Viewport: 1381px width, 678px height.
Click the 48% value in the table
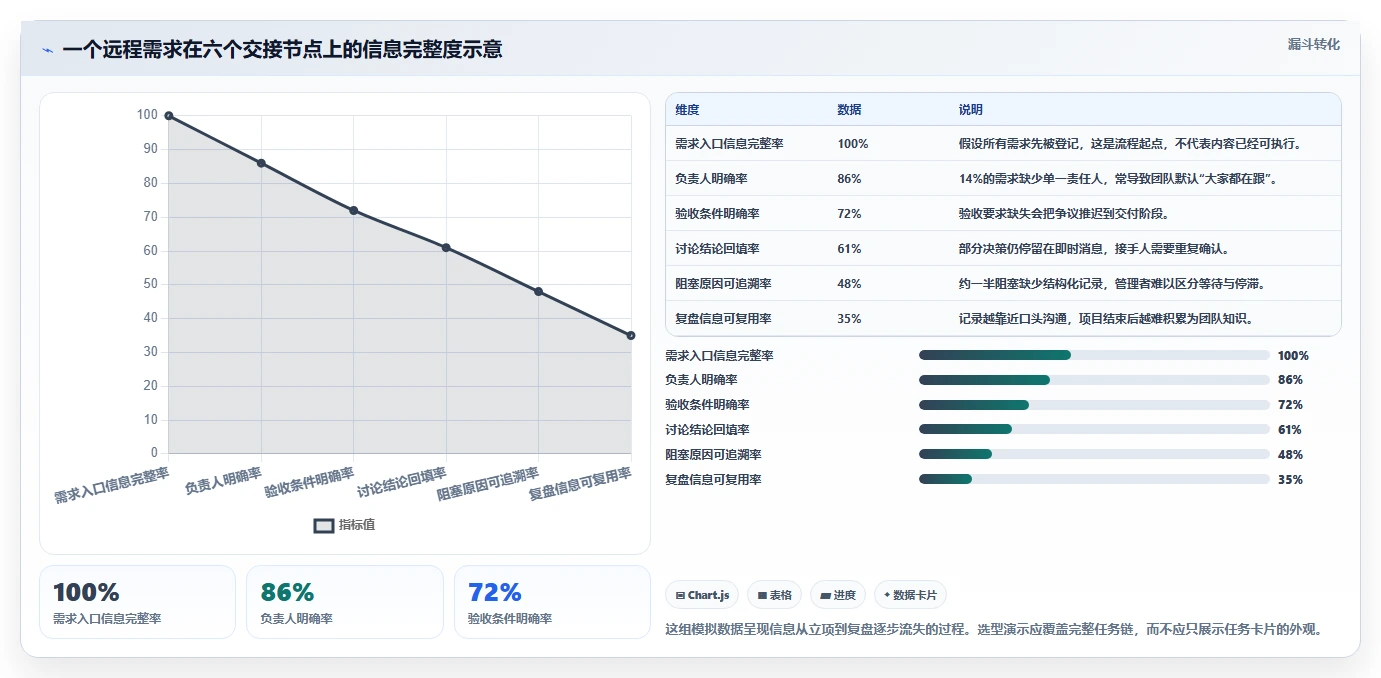[x=849, y=284]
